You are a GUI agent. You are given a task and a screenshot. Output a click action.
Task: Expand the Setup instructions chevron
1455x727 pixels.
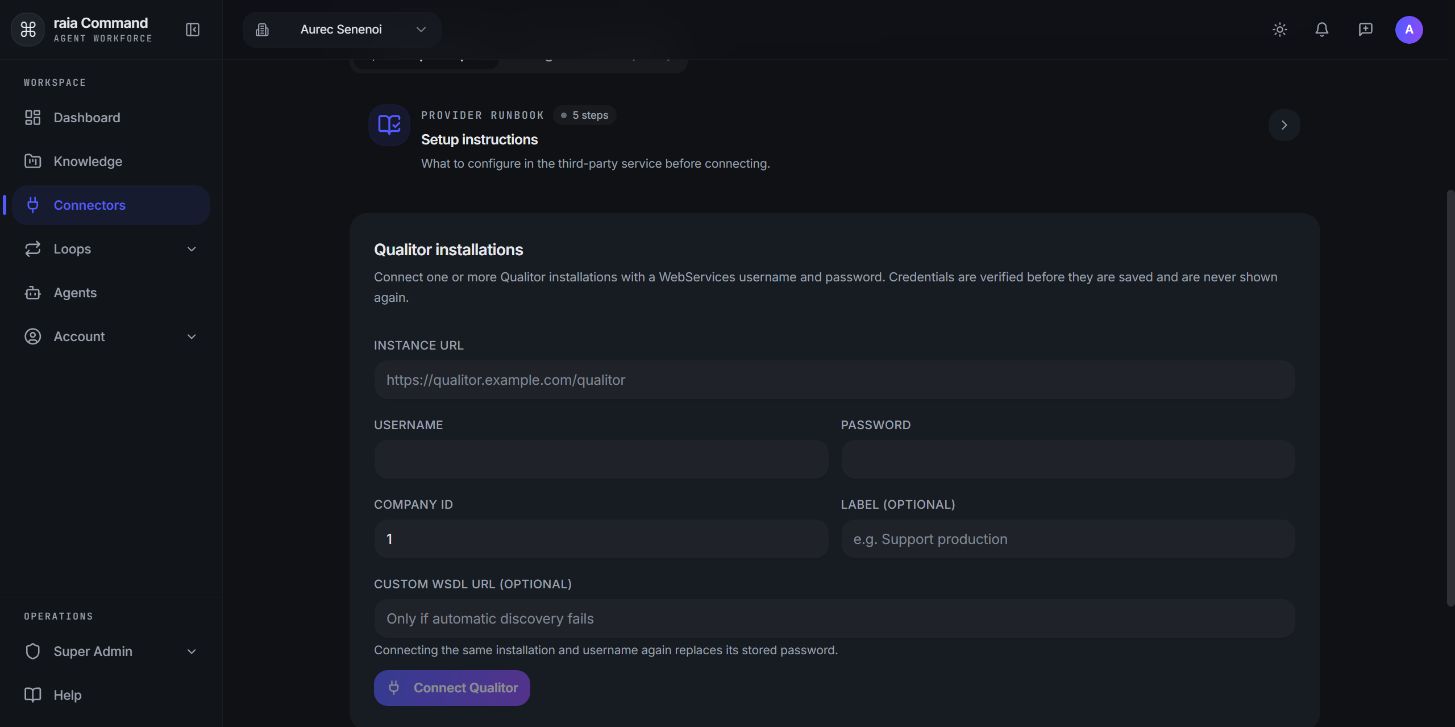(1284, 125)
